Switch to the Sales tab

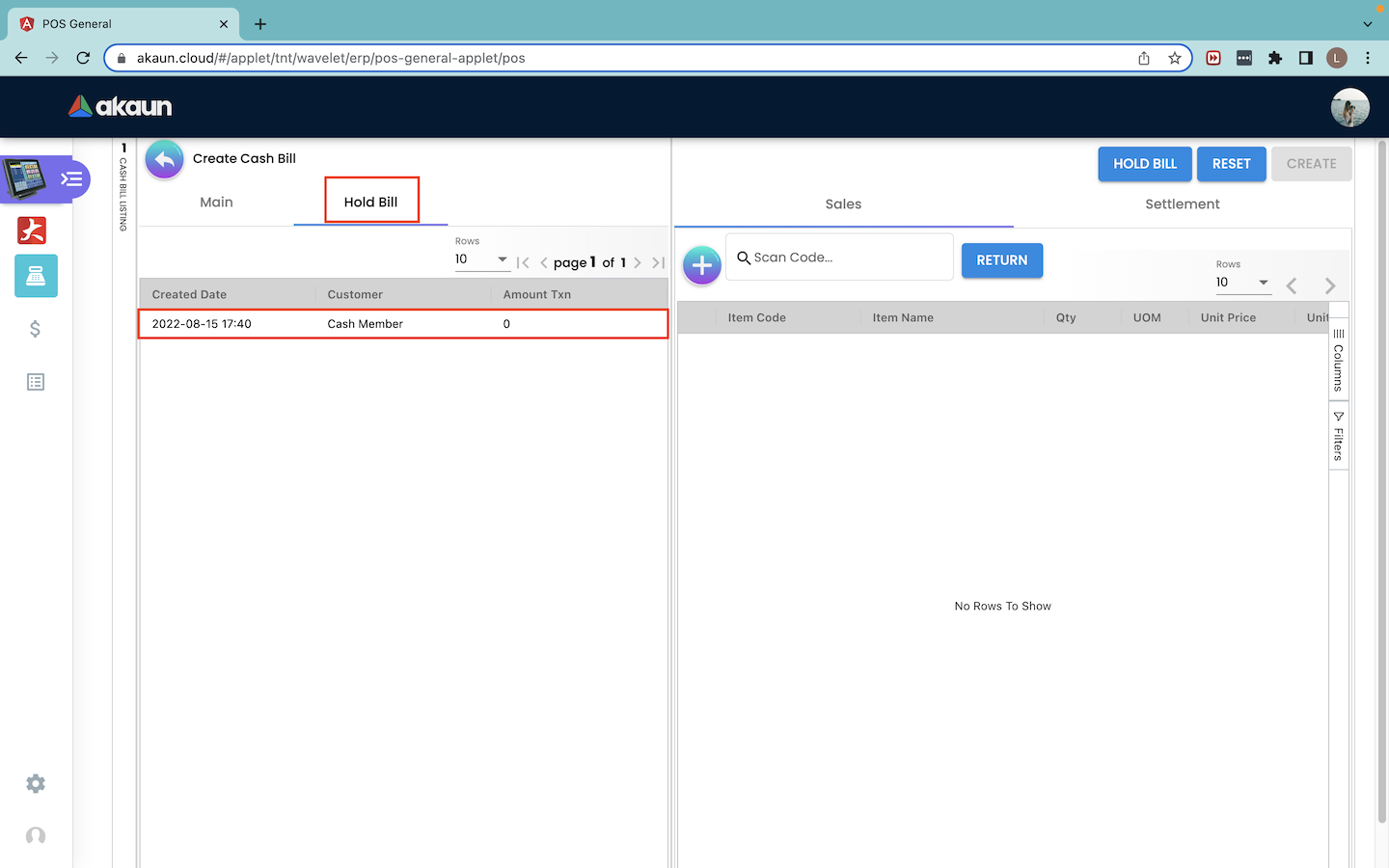(x=843, y=204)
